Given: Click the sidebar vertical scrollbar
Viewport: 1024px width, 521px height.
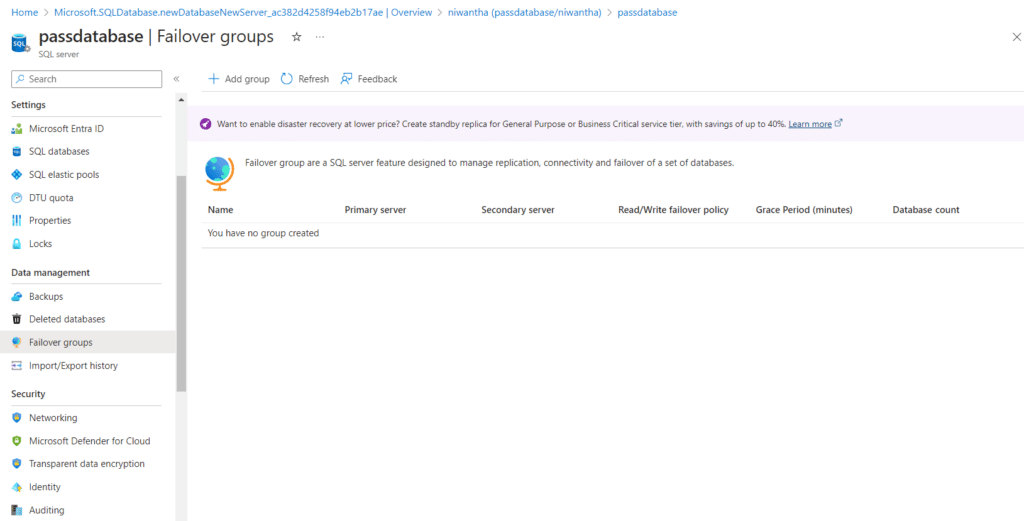Looking at the screenshot, I should click(x=181, y=280).
